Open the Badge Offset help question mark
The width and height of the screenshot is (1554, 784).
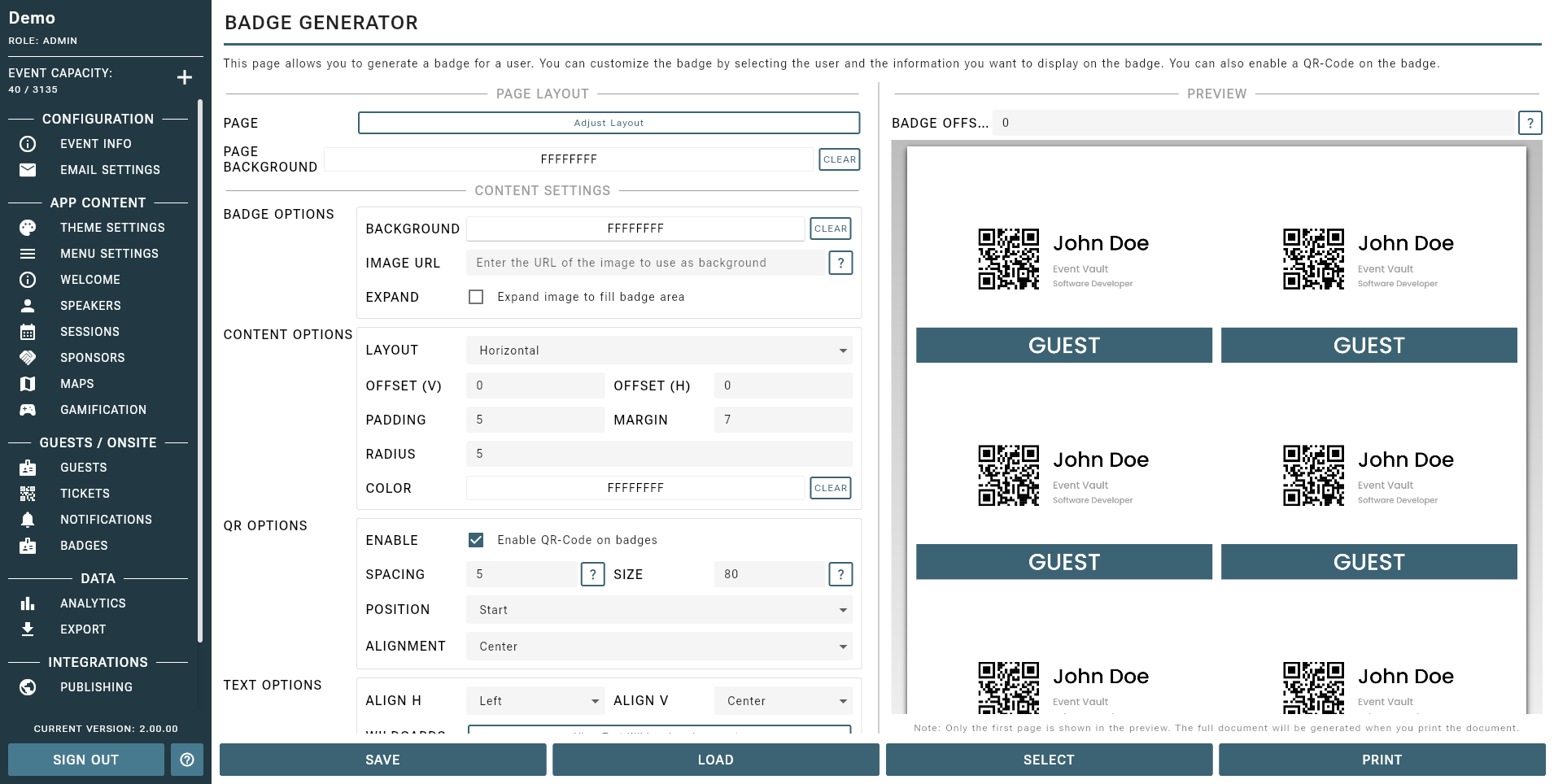(x=1530, y=123)
